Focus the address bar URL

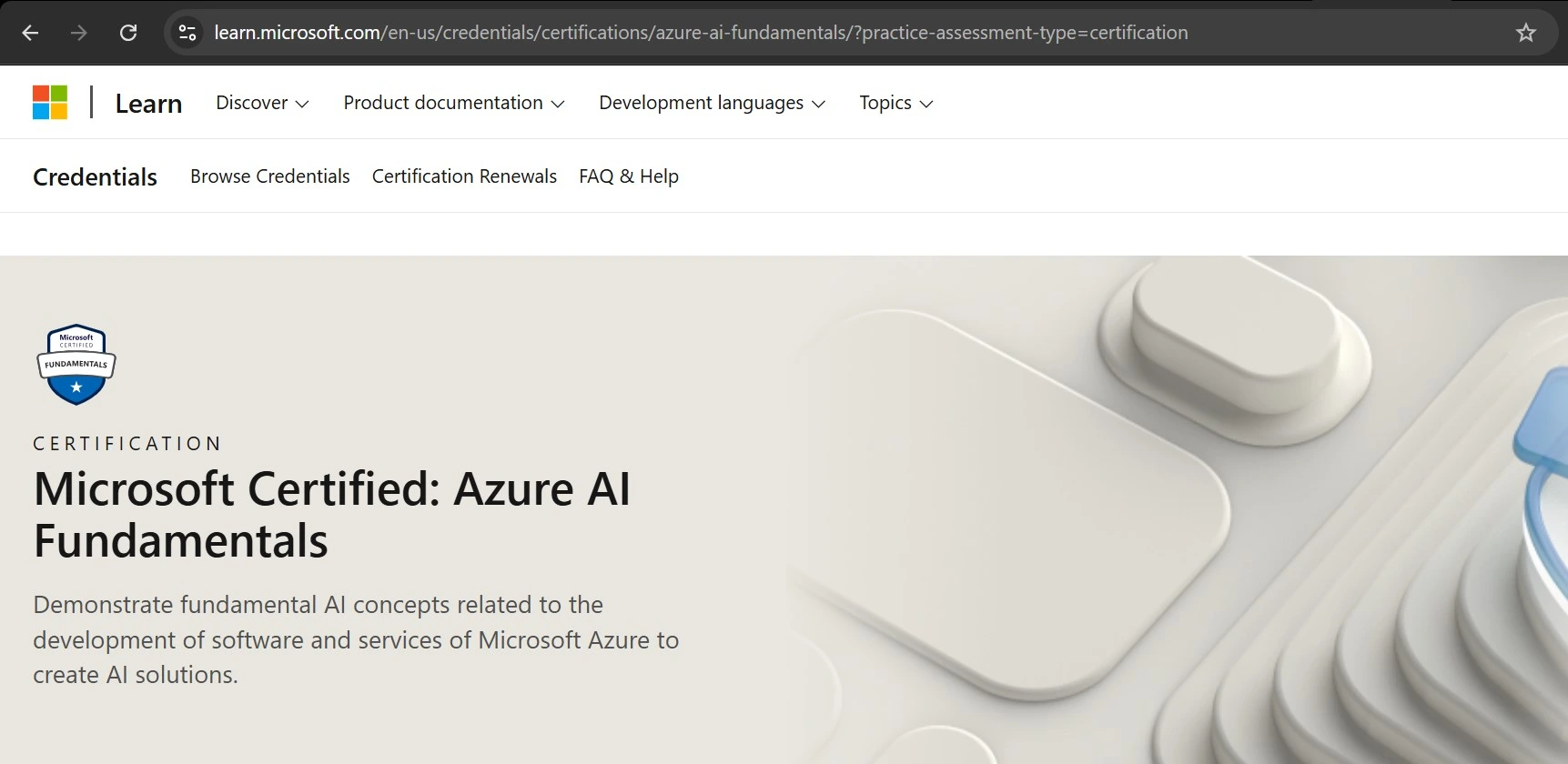[x=701, y=33]
